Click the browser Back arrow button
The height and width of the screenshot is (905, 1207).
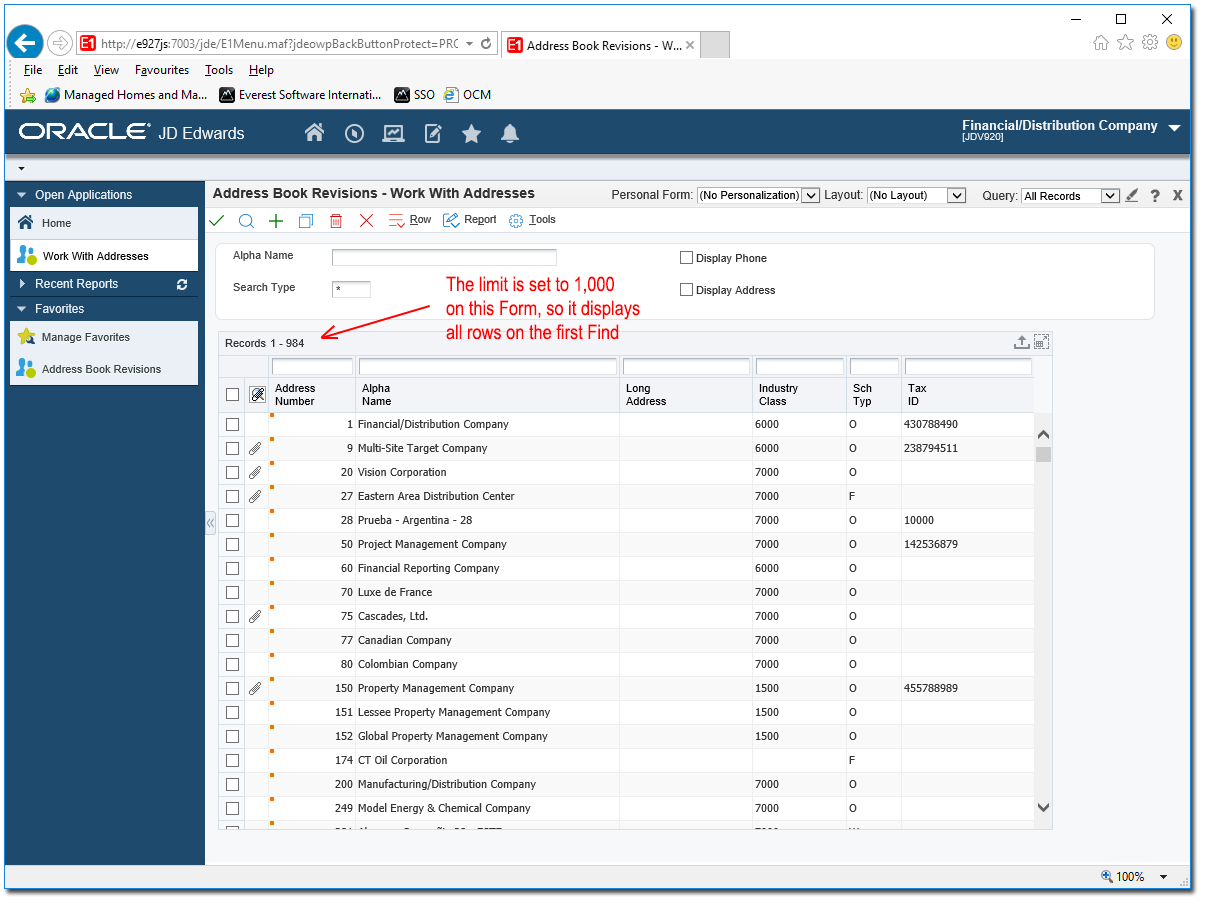pos(25,43)
